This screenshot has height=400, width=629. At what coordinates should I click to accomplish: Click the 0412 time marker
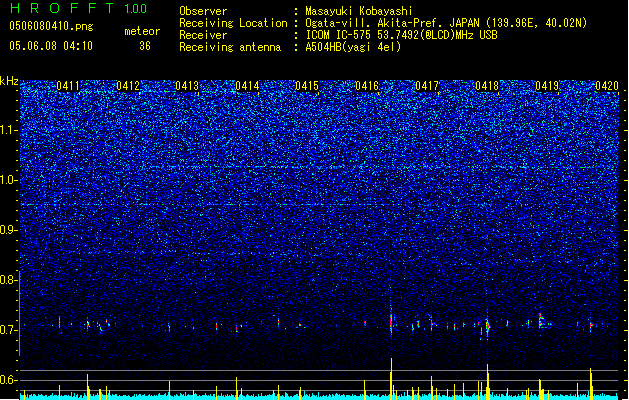[128, 86]
